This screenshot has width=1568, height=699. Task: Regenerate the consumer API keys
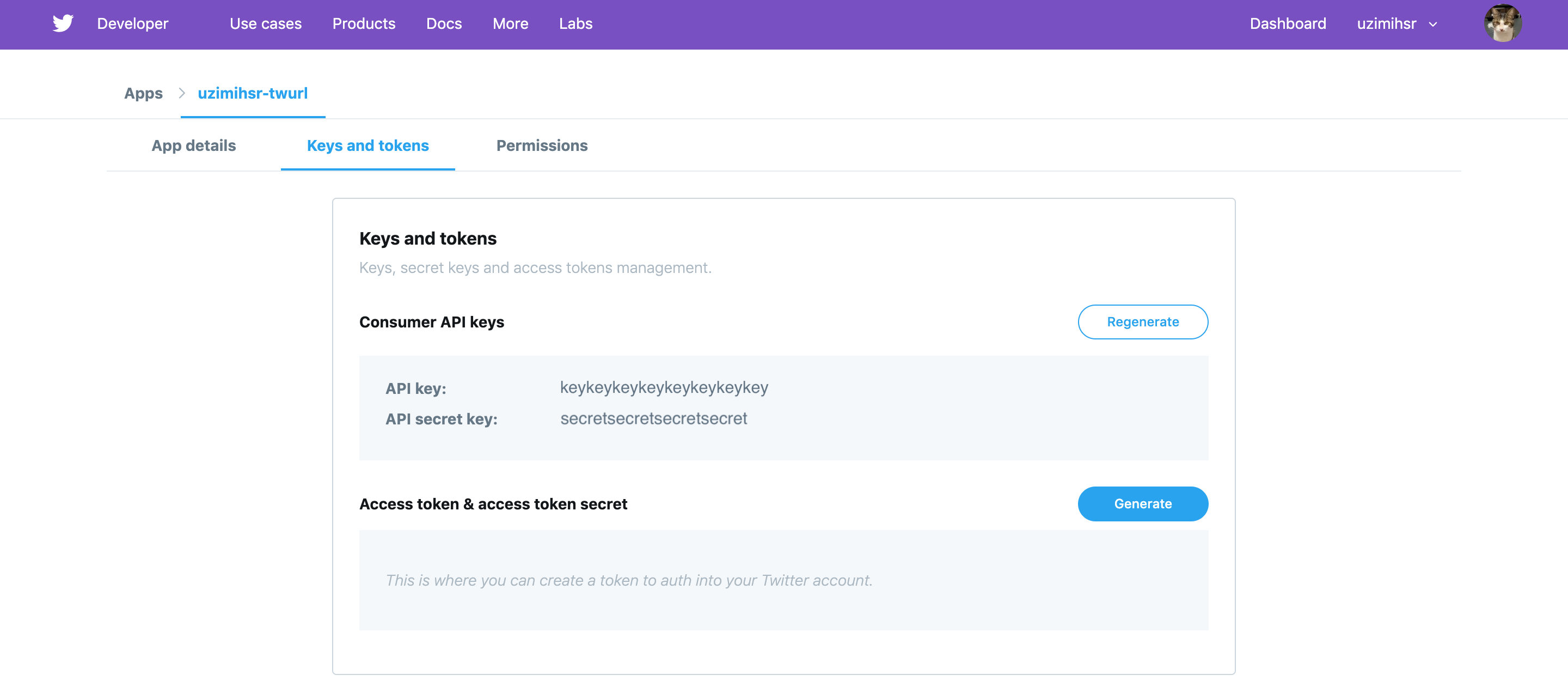(1143, 321)
